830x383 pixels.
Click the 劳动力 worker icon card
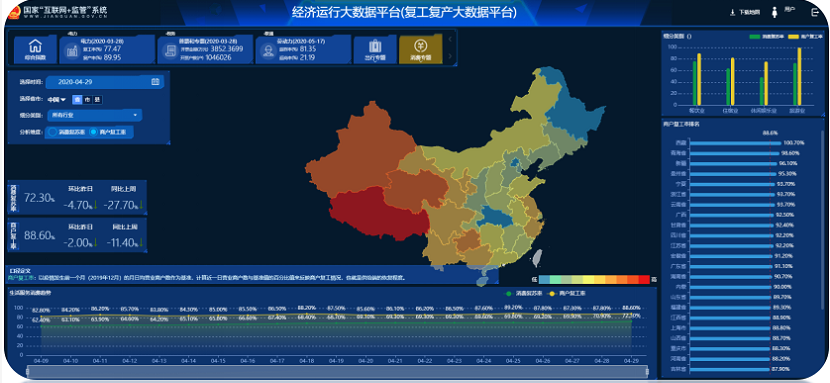303,50
